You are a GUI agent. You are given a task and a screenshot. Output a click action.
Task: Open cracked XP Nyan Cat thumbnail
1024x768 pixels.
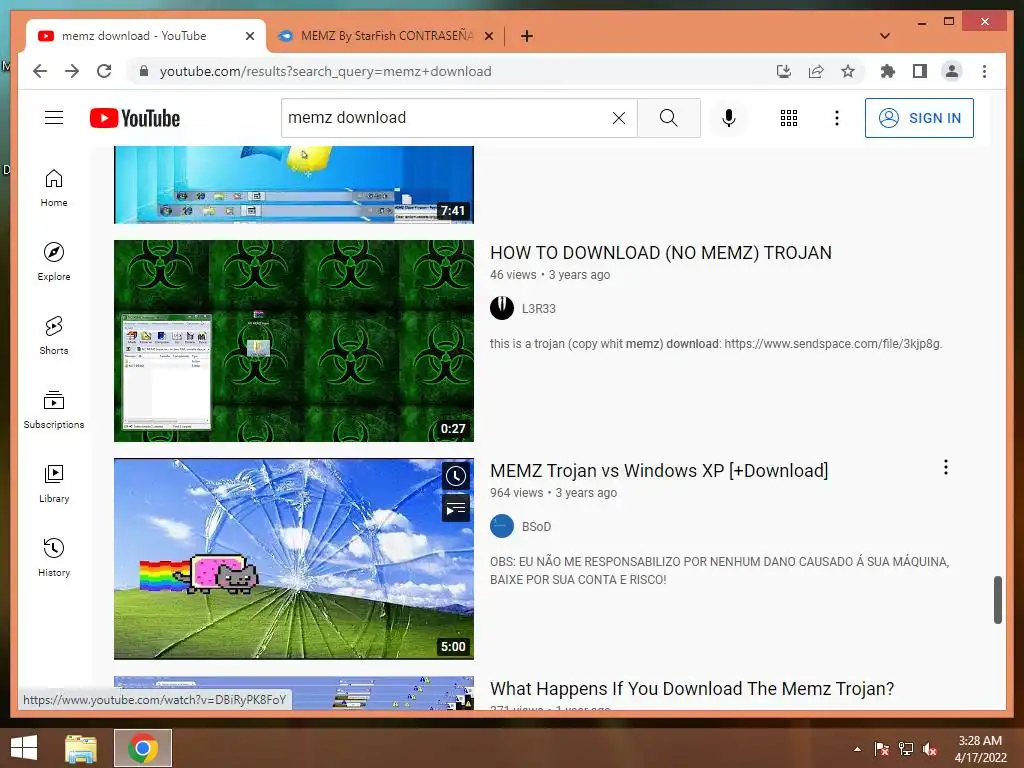coord(294,559)
